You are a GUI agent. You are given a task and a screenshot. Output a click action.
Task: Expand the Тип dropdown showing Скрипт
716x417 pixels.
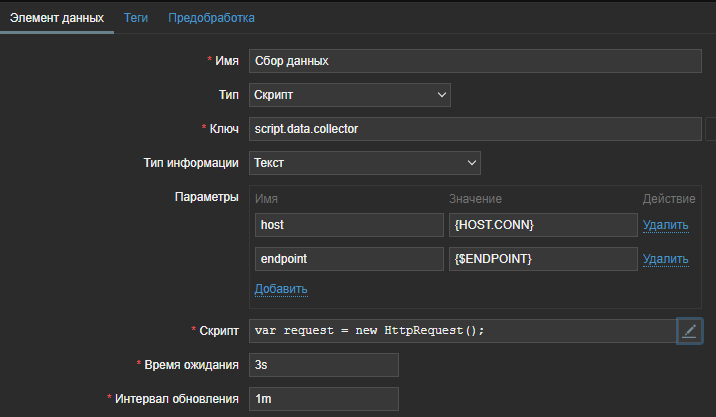coord(349,94)
